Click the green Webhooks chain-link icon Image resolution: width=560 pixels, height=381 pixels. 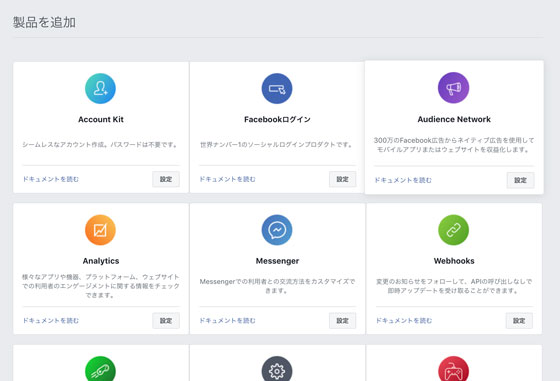pyautogui.click(x=454, y=230)
